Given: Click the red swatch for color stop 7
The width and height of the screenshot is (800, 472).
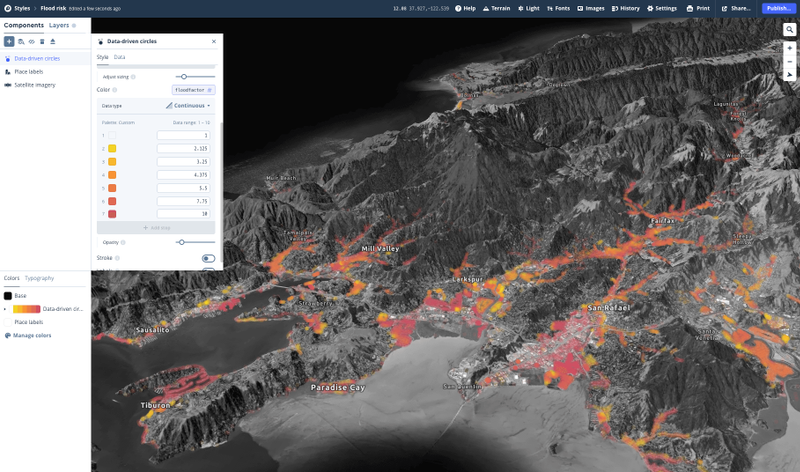Looking at the screenshot, I should point(112,214).
